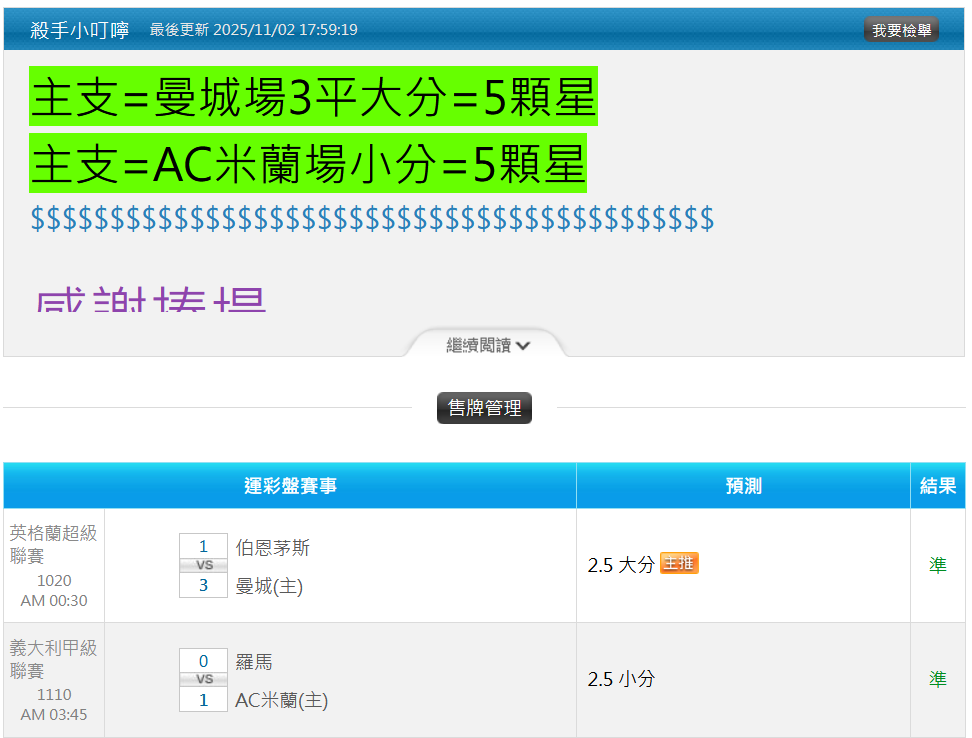Image resolution: width=972 pixels, height=738 pixels.
Task: Click the 結果 column header
Action: click(x=937, y=486)
